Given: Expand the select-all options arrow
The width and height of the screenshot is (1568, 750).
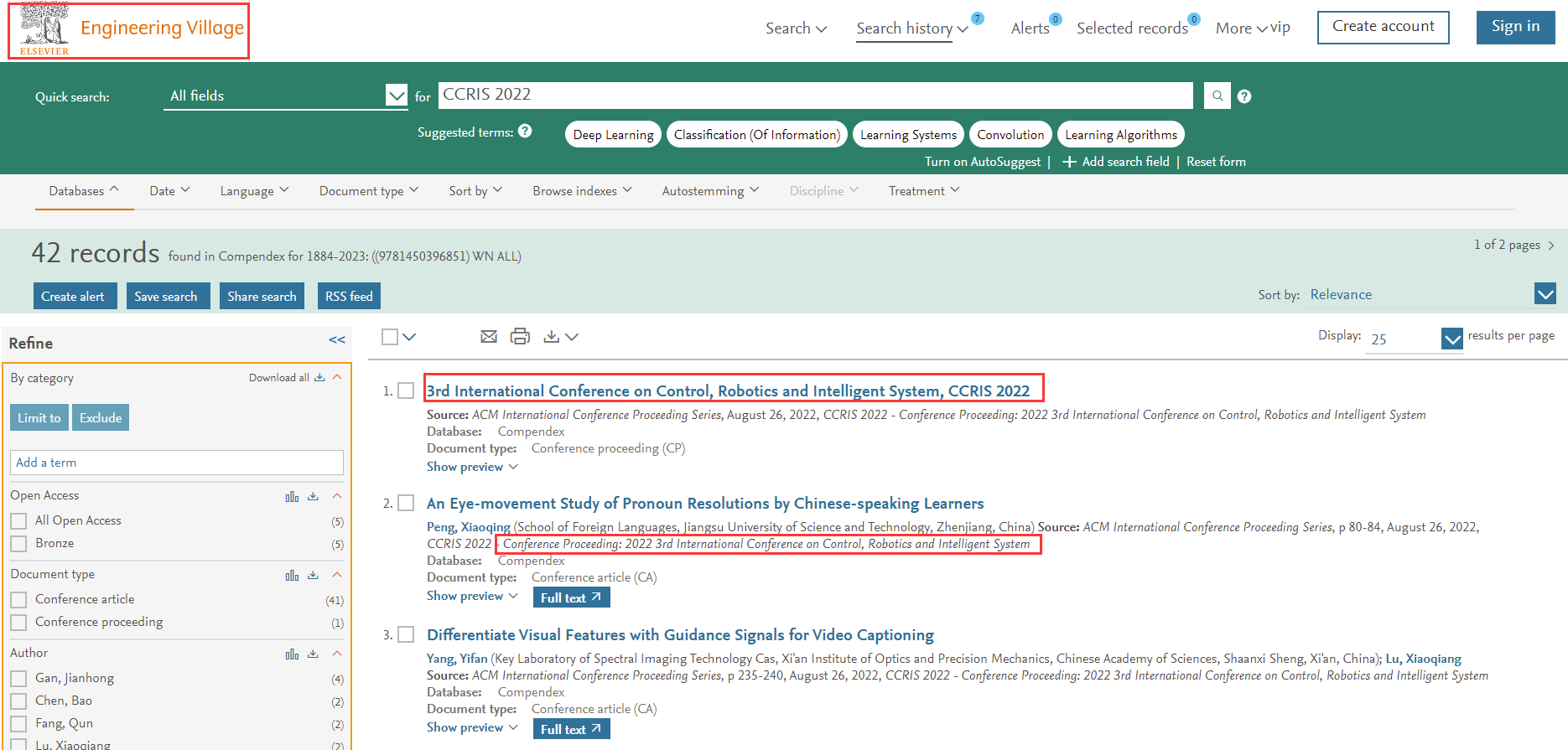Looking at the screenshot, I should pyautogui.click(x=409, y=337).
